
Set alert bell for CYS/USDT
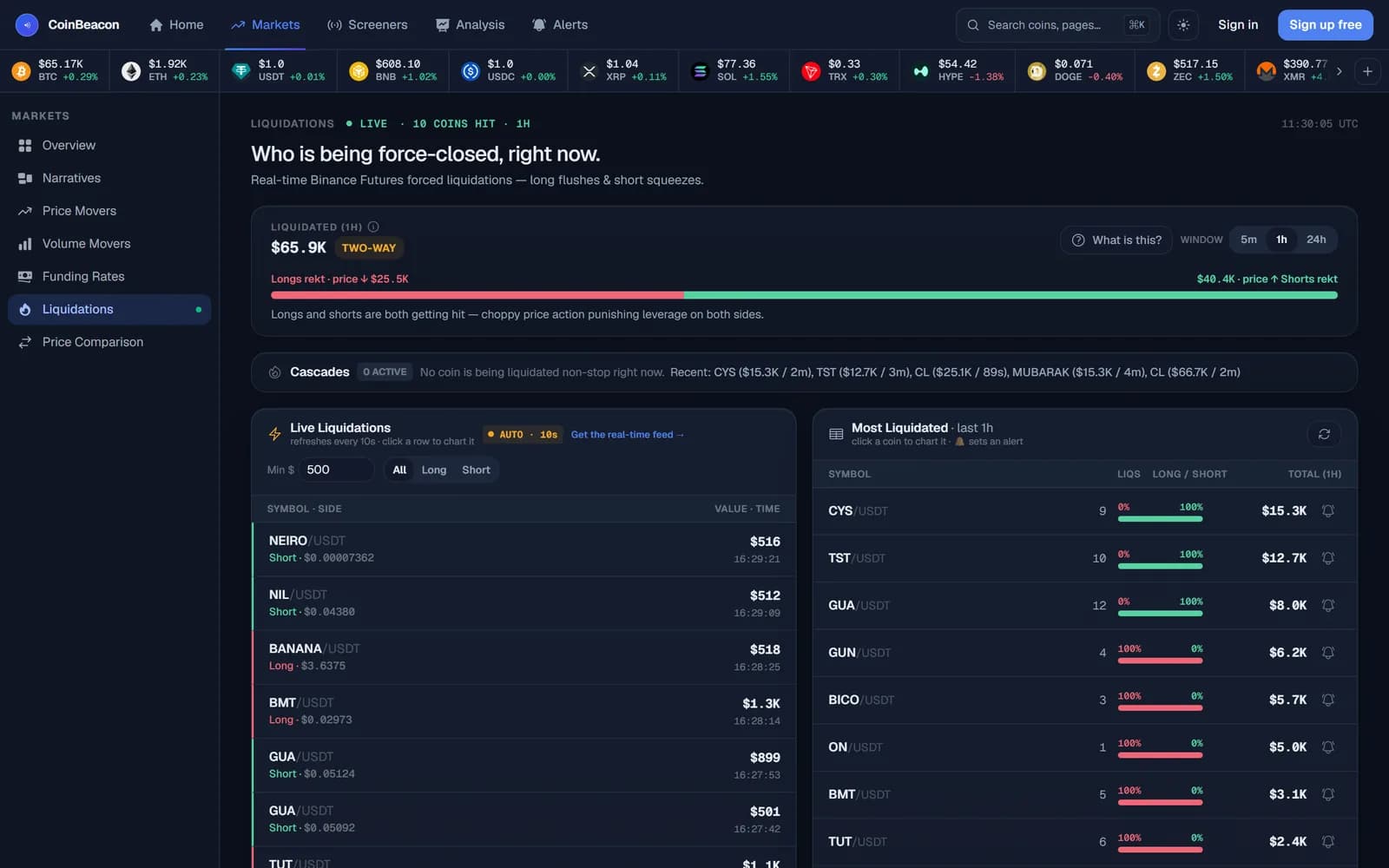(1327, 510)
